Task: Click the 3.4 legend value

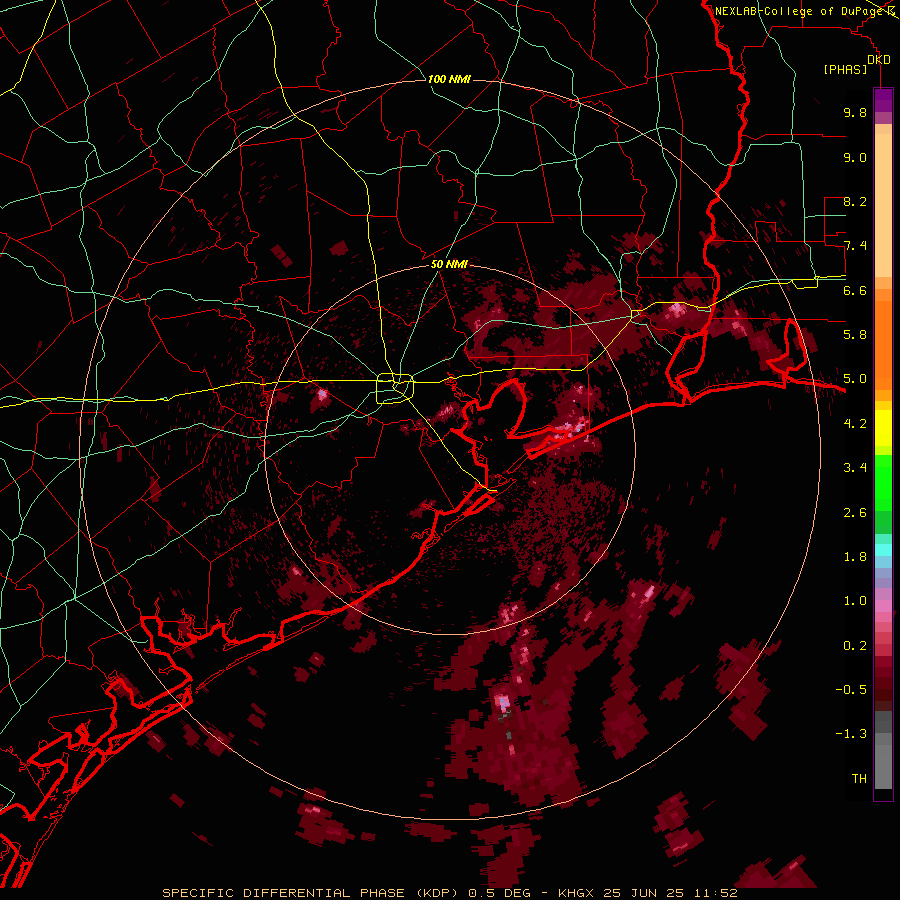Action: pos(855,468)
